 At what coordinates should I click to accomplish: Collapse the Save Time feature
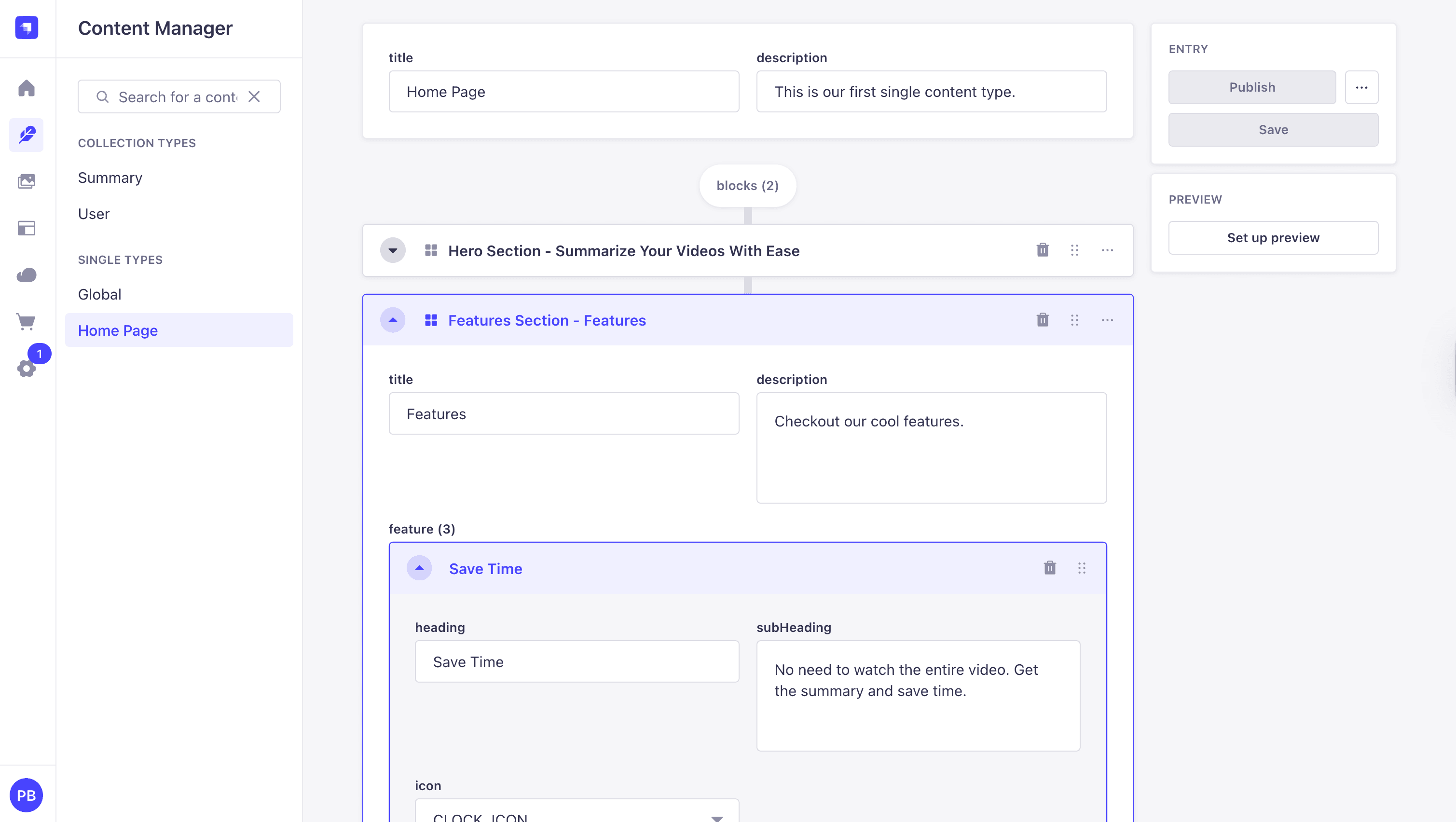419,568
